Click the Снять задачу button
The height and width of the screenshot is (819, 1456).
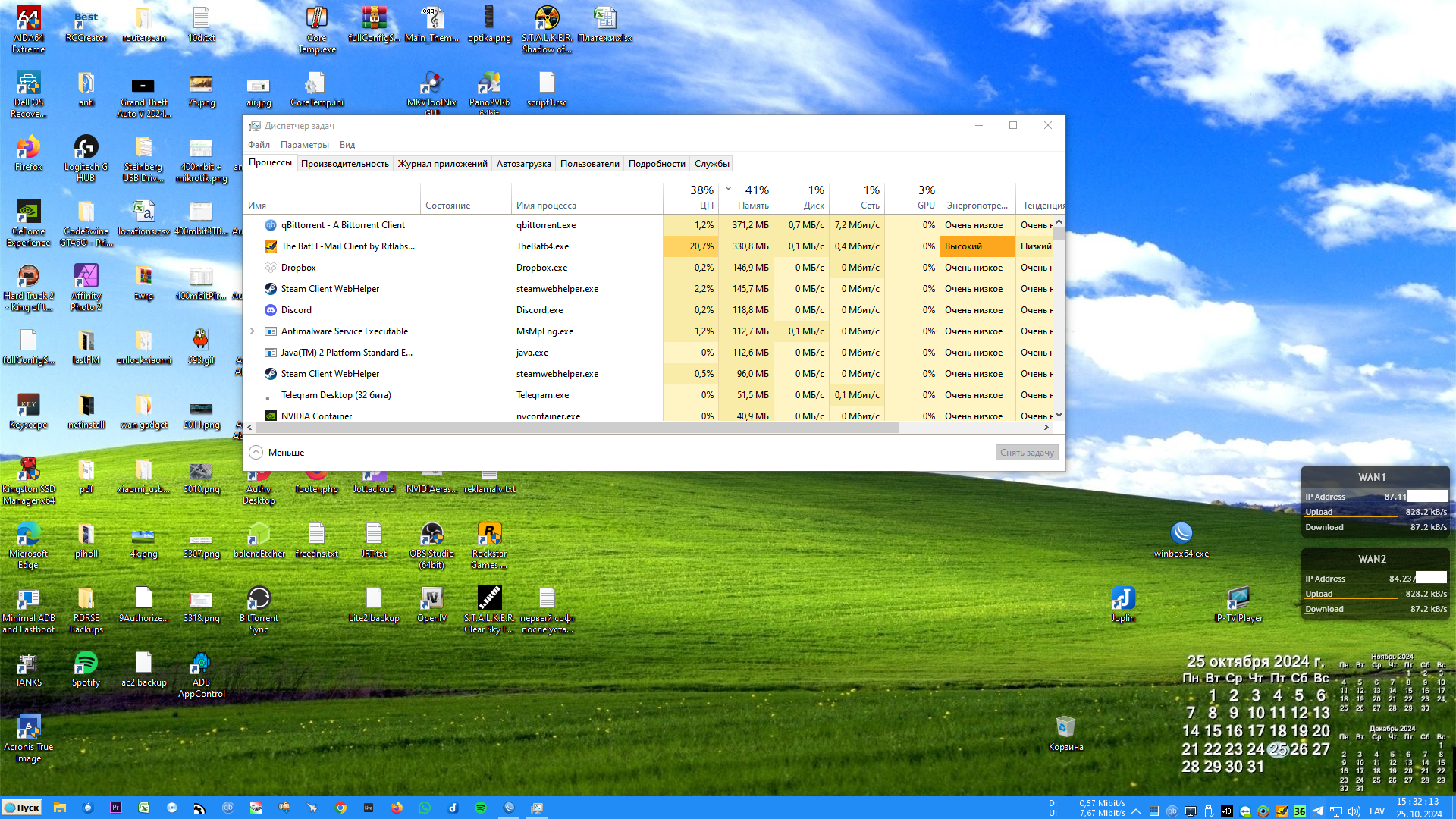coord(1027,453)
